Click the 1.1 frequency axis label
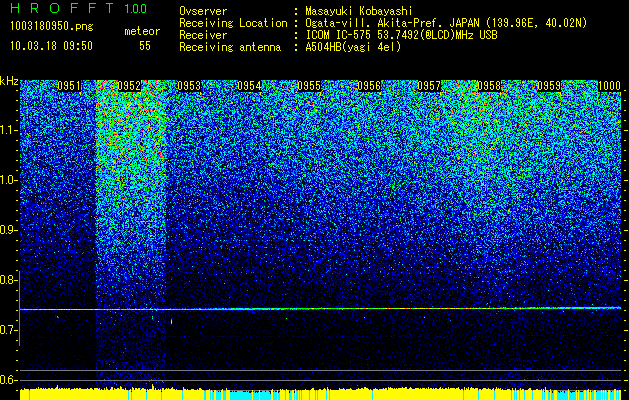Viewport: 629px width, 400px height. [8, 130]
